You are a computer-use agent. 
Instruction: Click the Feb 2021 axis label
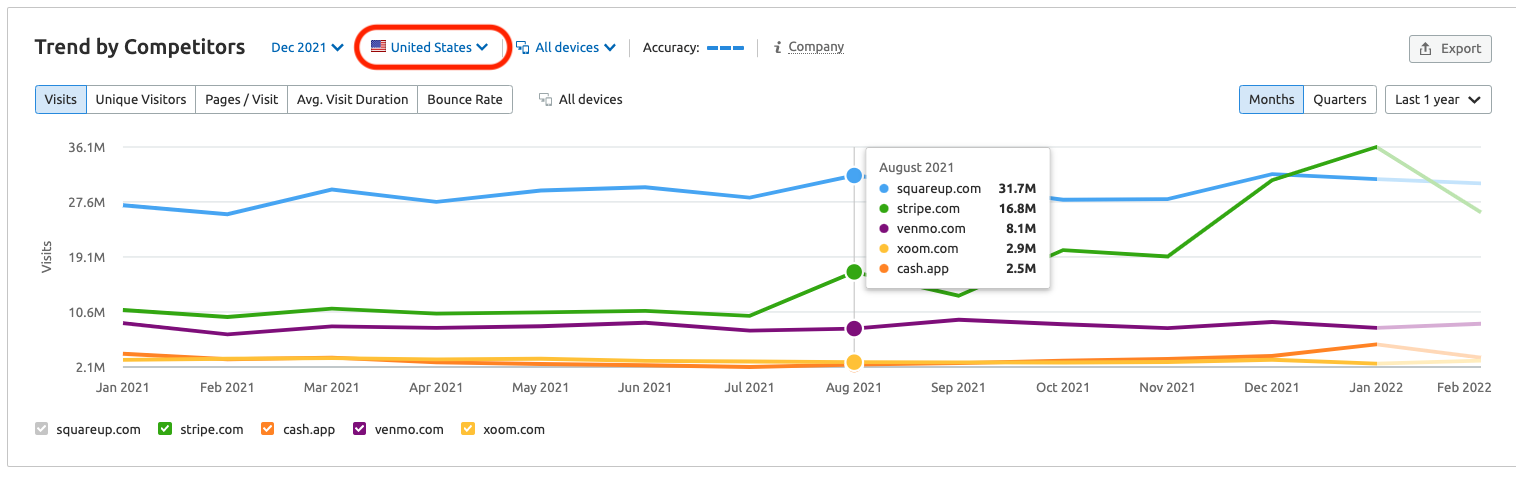227,387
